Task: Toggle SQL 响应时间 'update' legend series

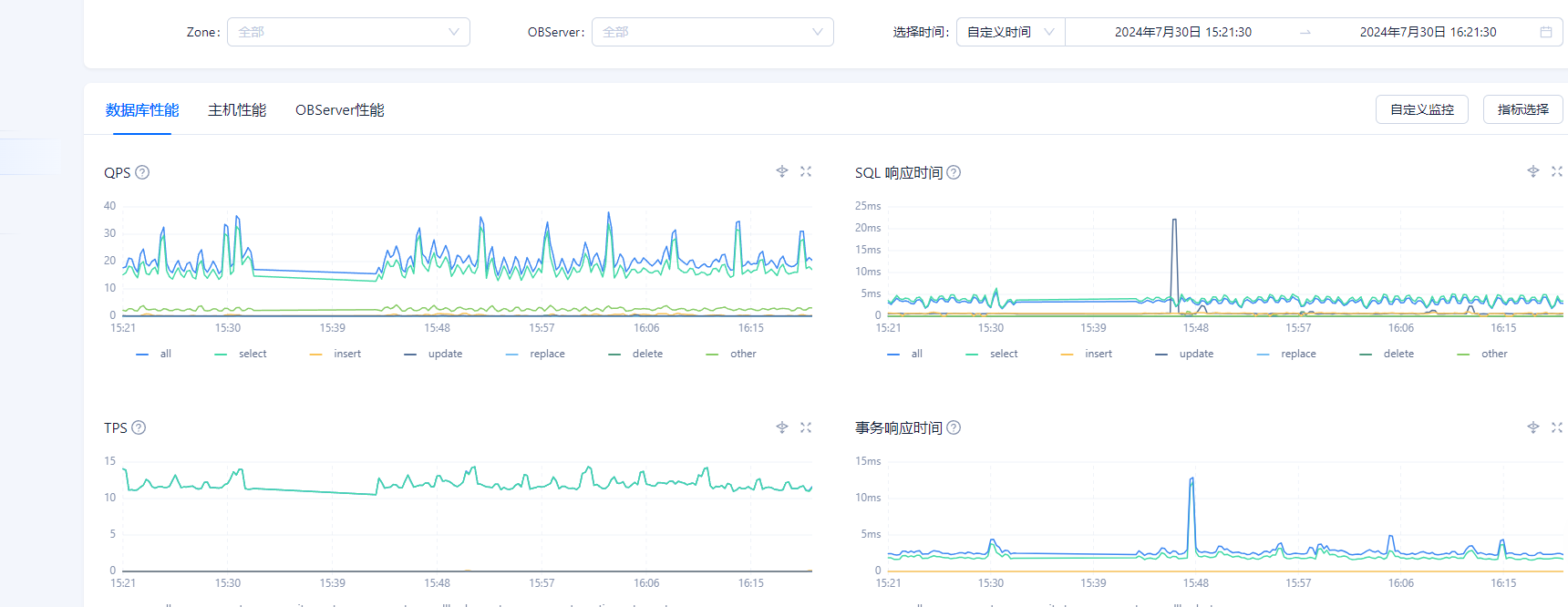Action: tap(1184, 354)
